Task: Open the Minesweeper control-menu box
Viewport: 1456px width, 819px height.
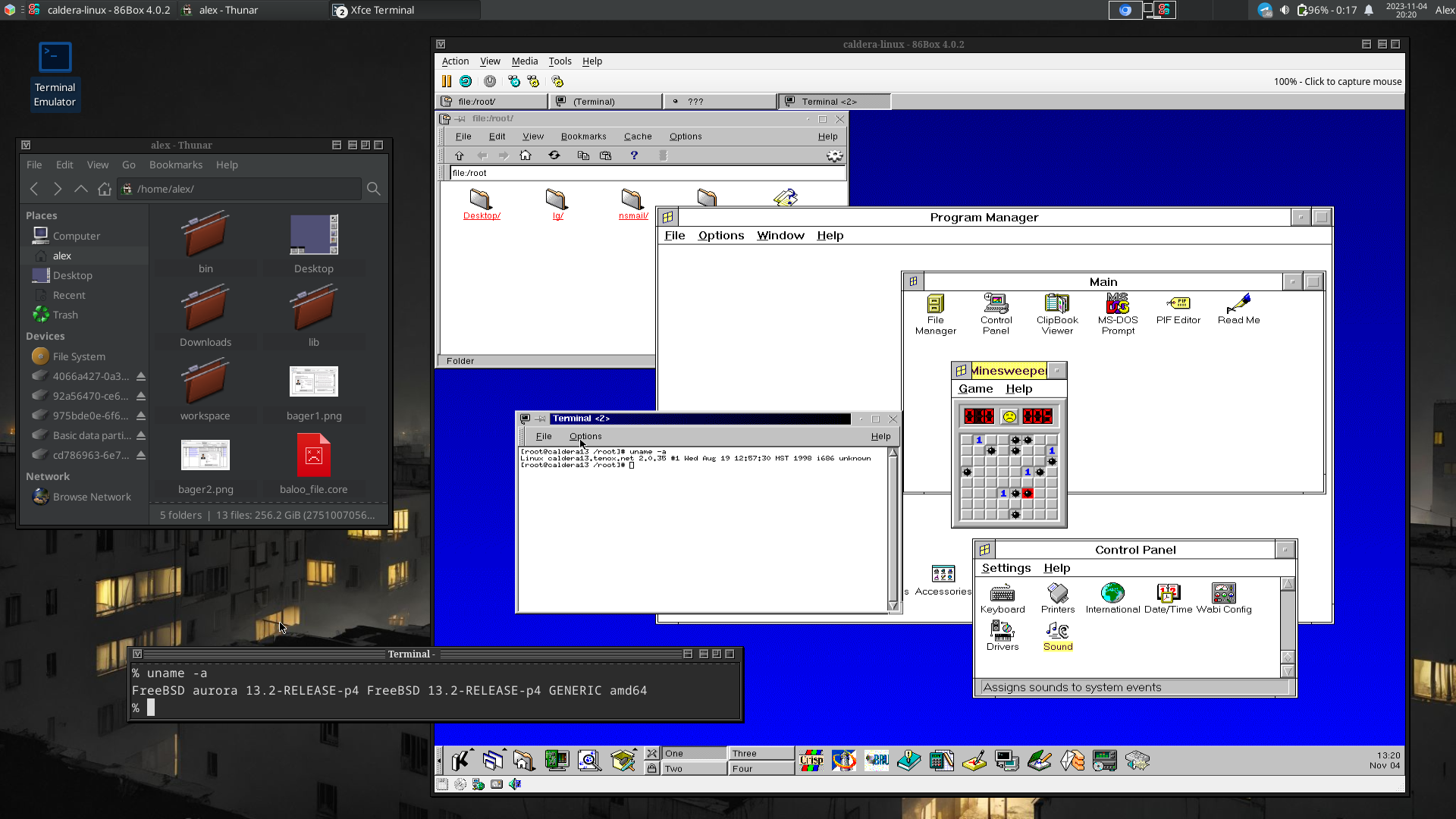Action: (x=961, y=370)
